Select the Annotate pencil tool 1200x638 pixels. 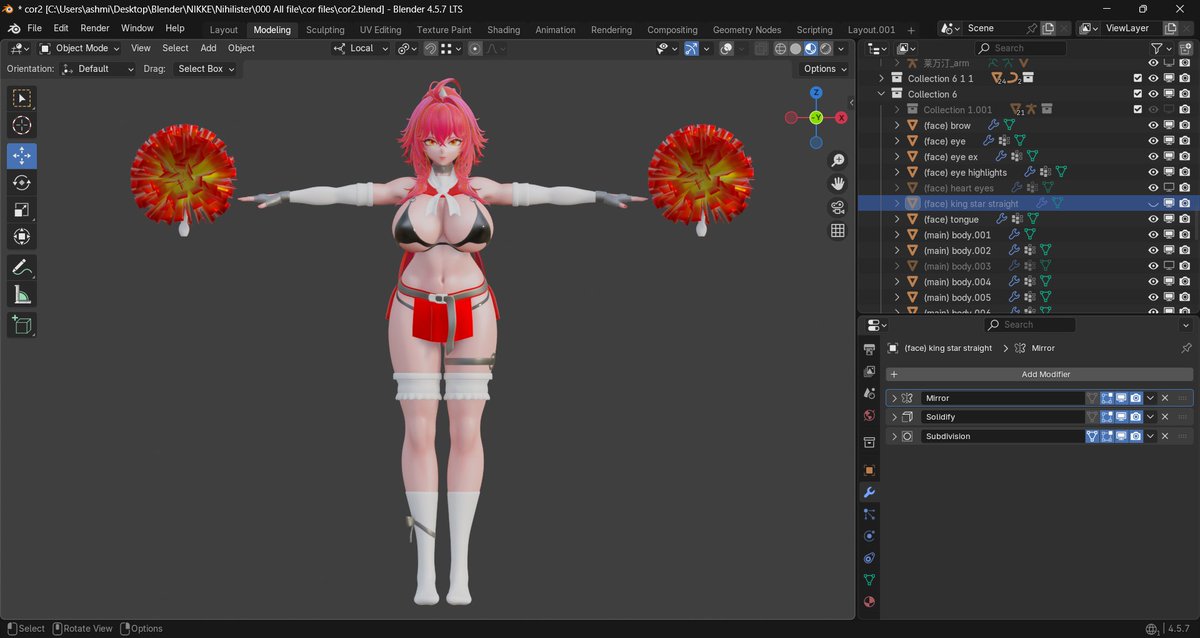click(x=22, y=267)
